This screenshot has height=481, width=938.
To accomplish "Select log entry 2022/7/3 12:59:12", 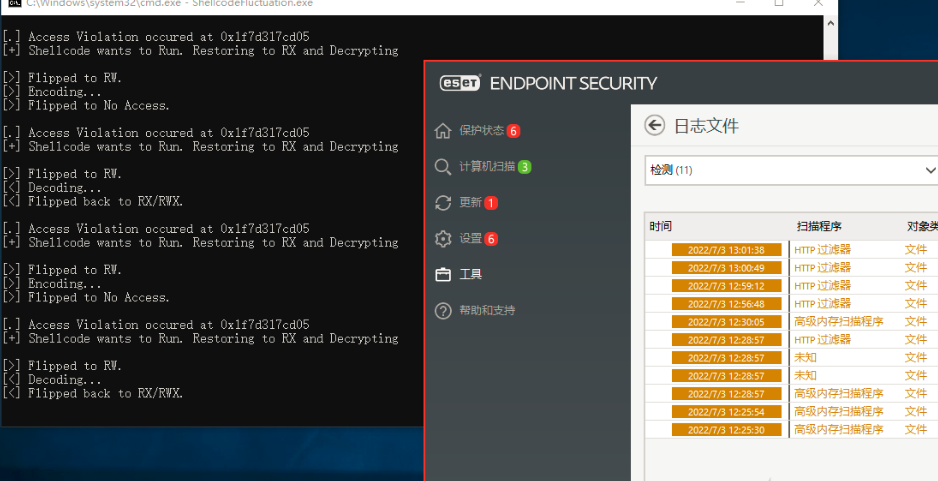I will (726, 285).
